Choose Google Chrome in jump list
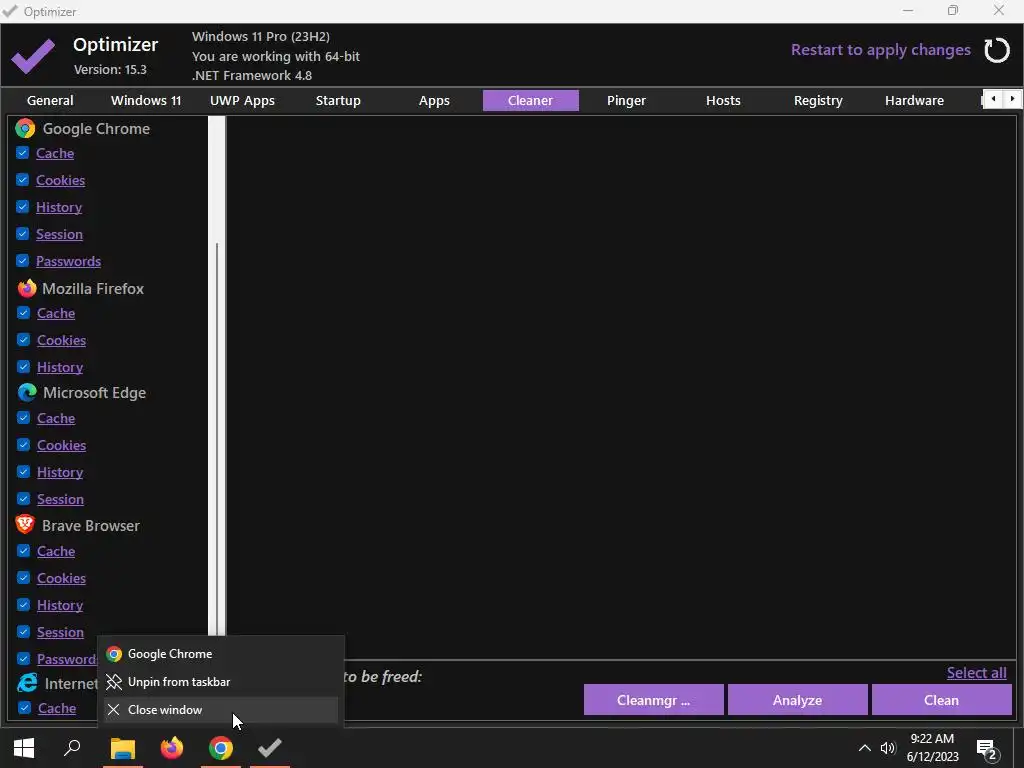 coord(221,654)
